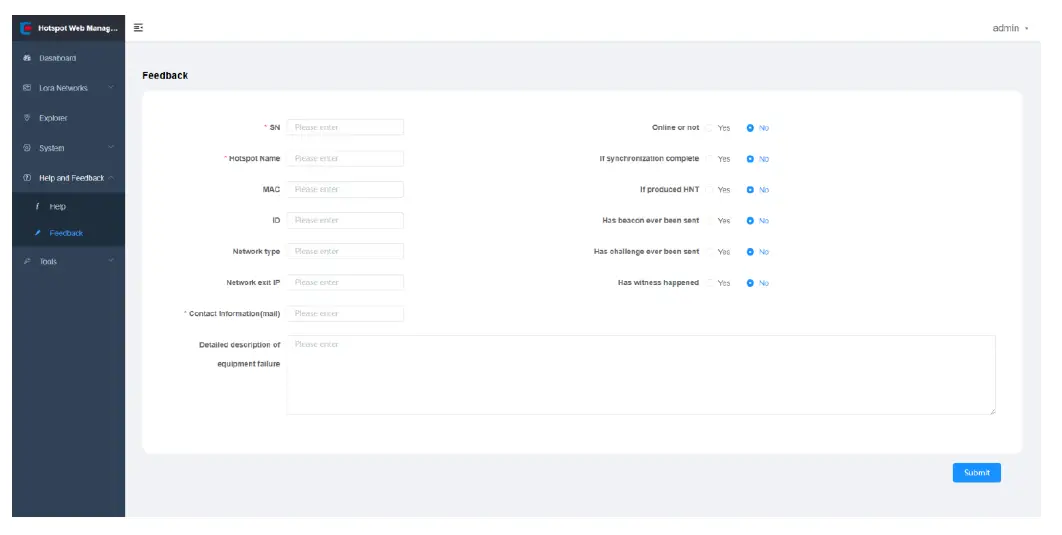Focus the ID input field
Screen dimensions: 1062x535
coord(345,220)
